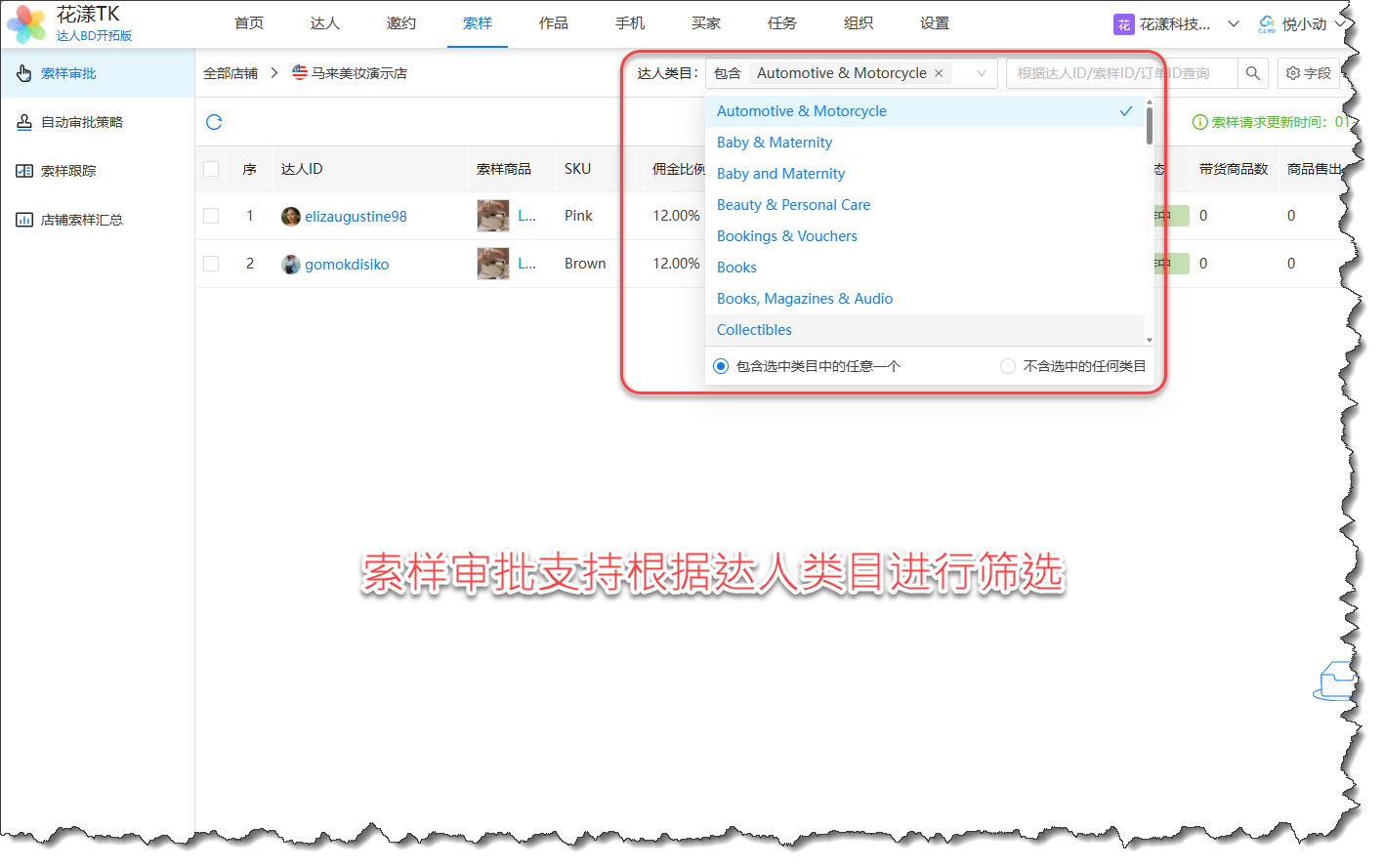The image size is (1384, 868).
Task: Click the floating folder icon at right edge
Action: click(1335, 681)
